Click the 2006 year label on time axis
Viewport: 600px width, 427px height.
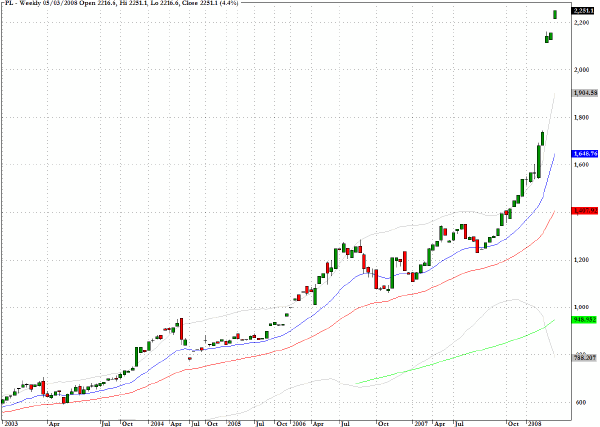(299, 424)
